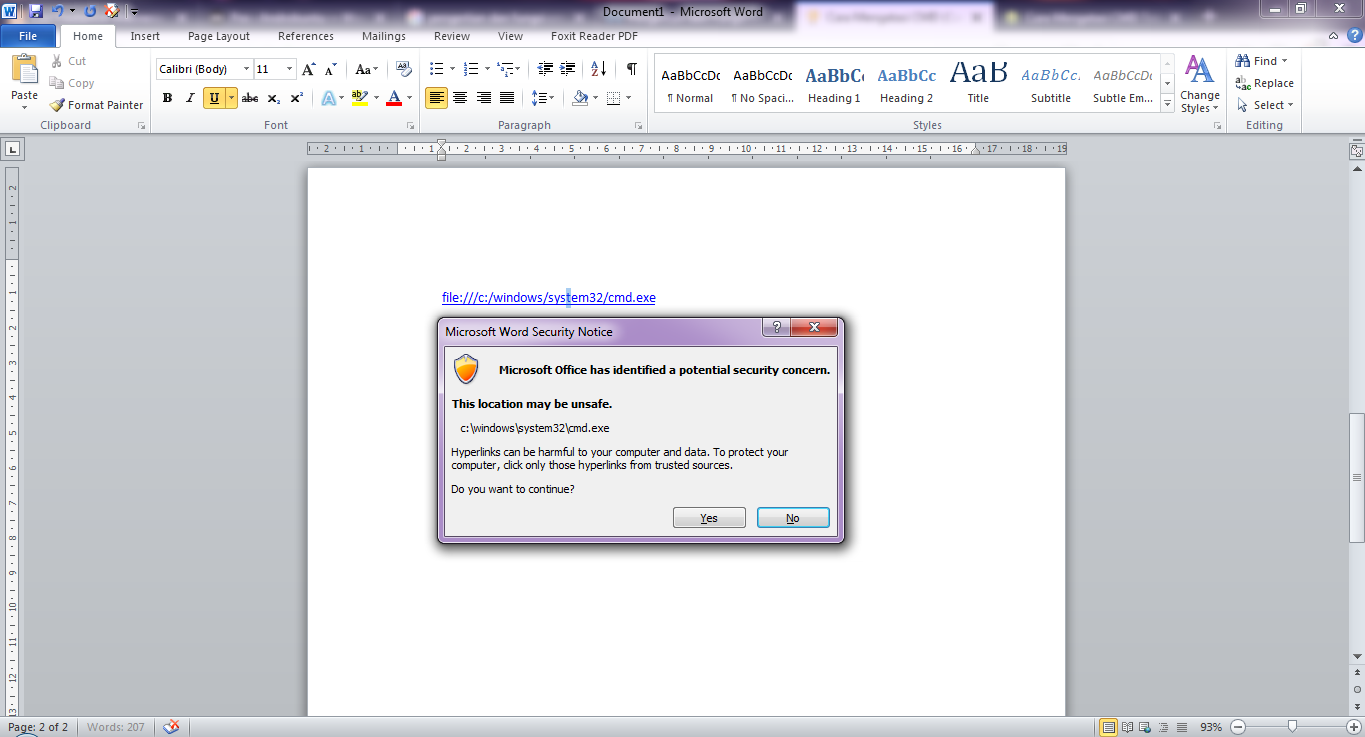
Task: Select the Heading 1 style
Action: [x=833, y=84]
